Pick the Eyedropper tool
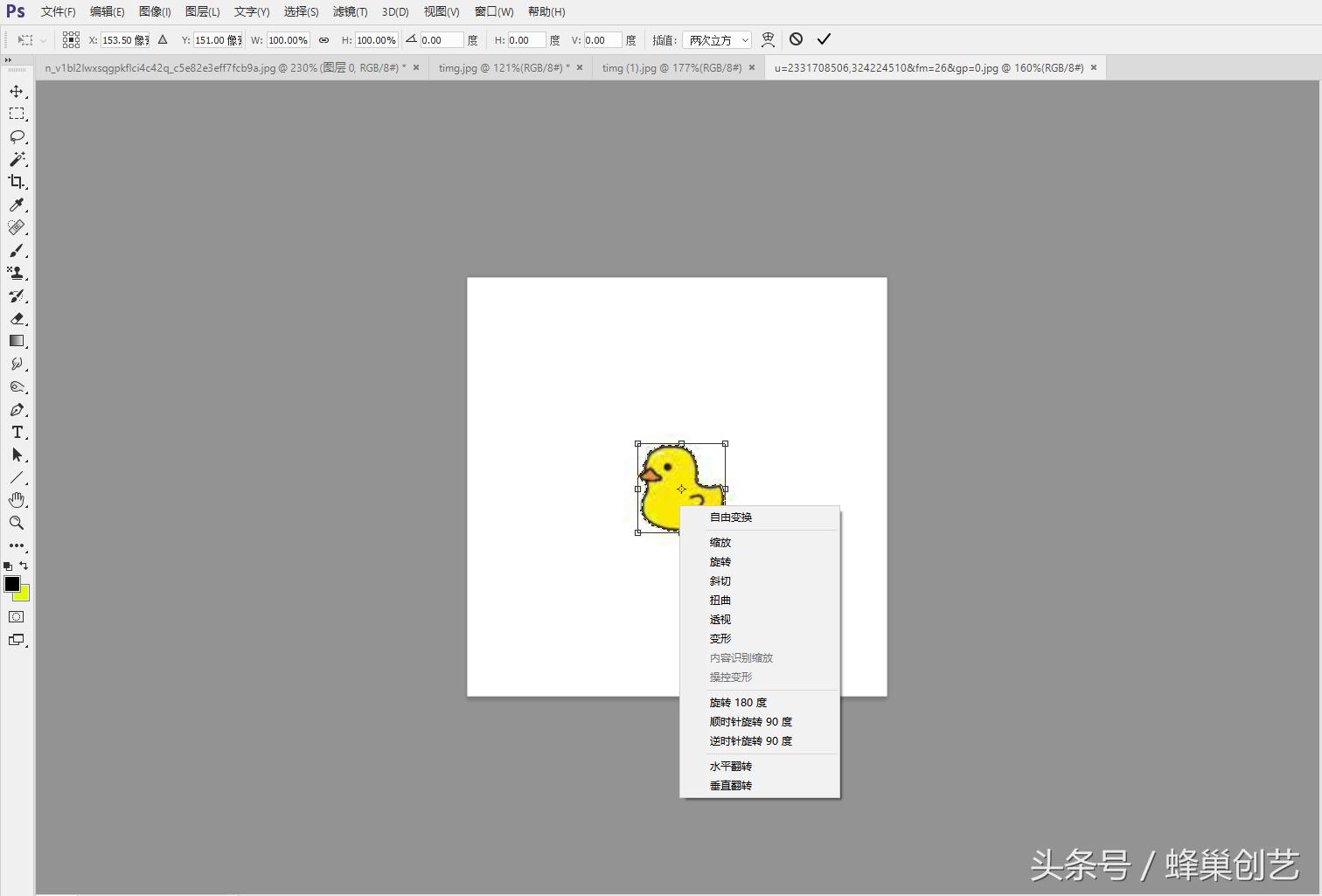This screenshot has height=896, width=1322. click(17, 205)
